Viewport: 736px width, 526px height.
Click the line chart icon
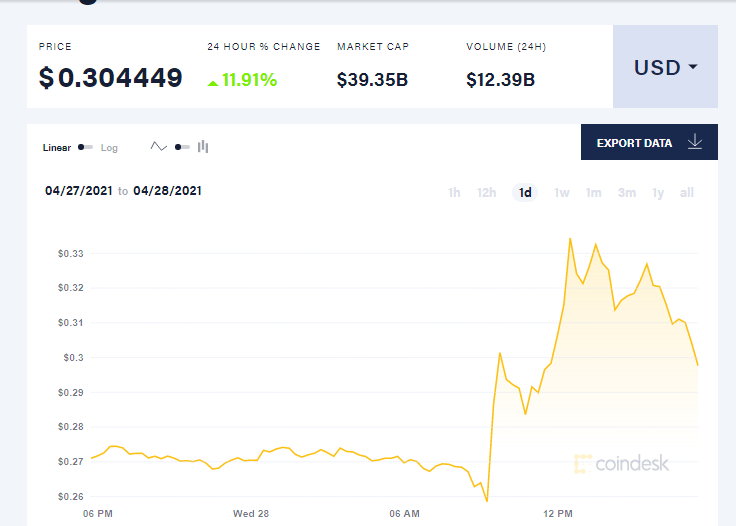click(159, 146)
